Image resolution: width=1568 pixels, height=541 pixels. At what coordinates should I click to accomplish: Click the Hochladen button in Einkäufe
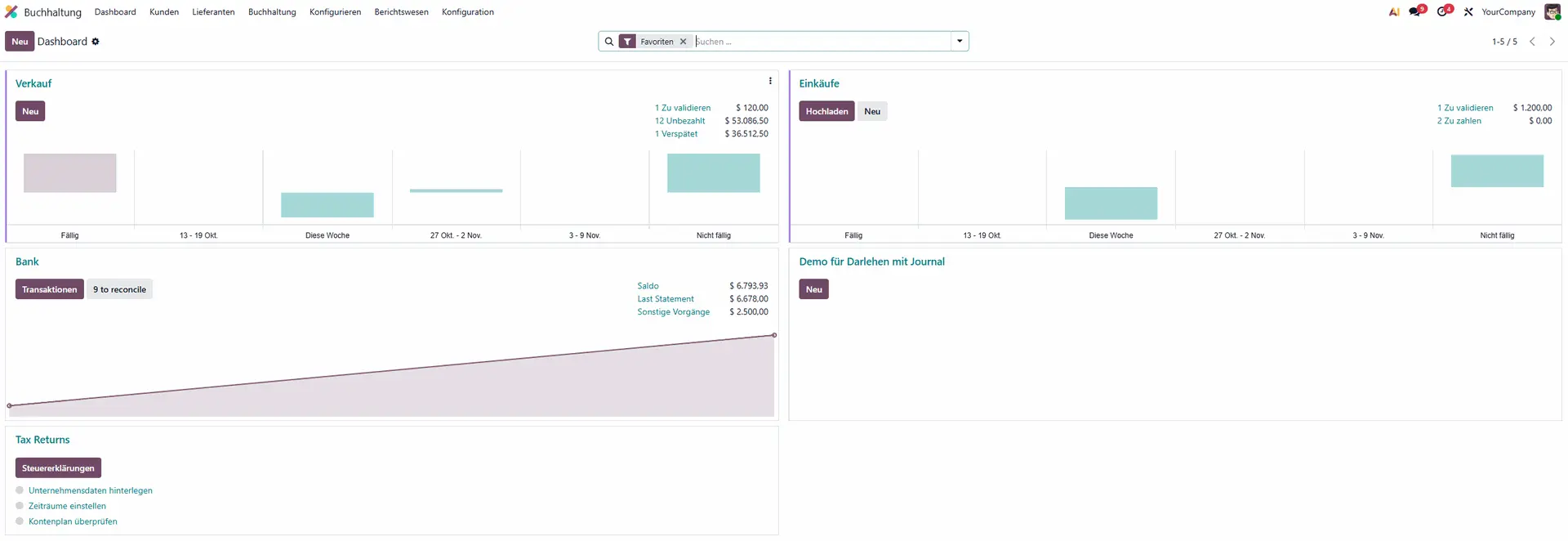click(x=826, y=111)
